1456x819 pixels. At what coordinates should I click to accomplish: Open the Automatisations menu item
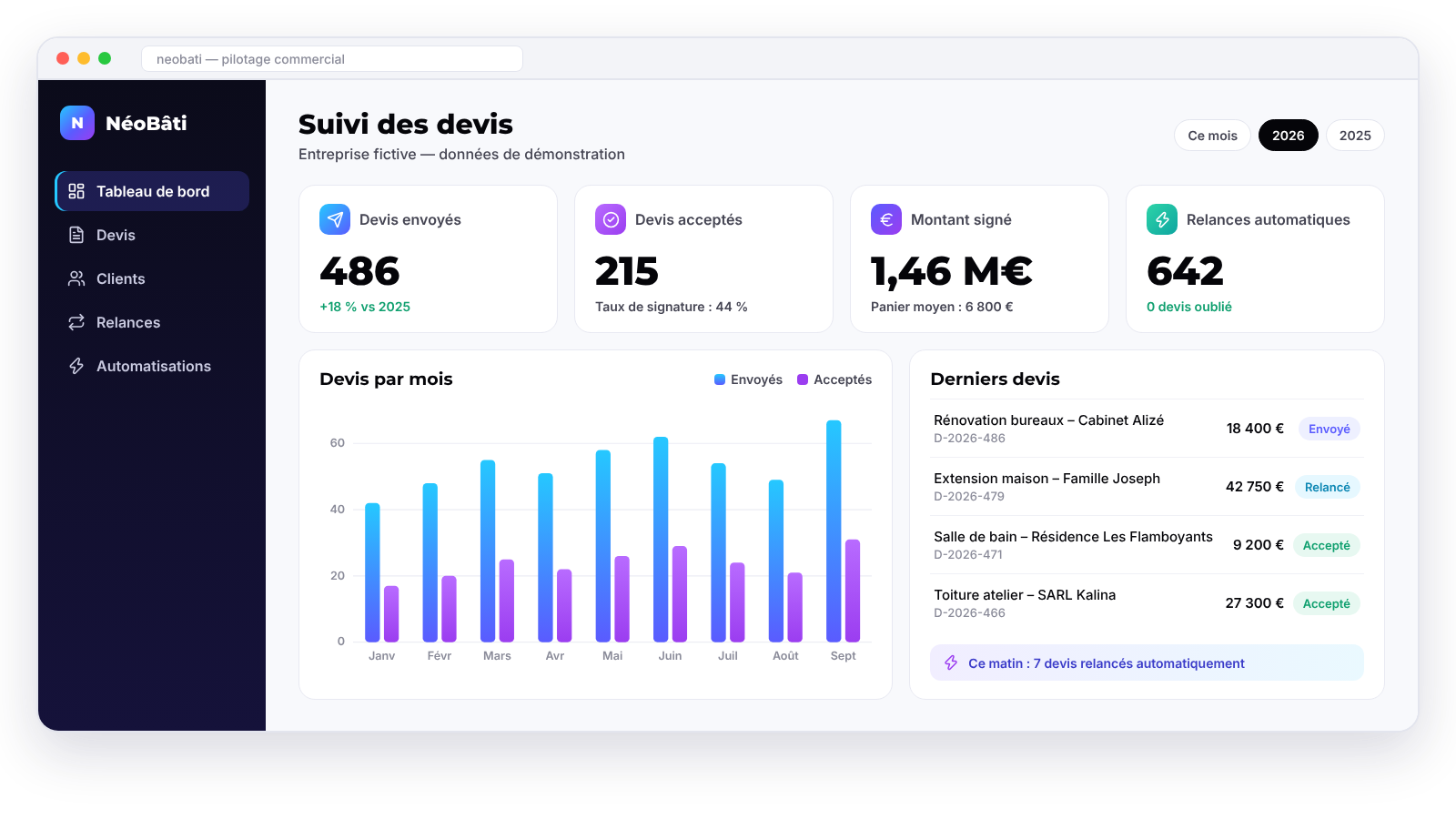click(152, 366)
